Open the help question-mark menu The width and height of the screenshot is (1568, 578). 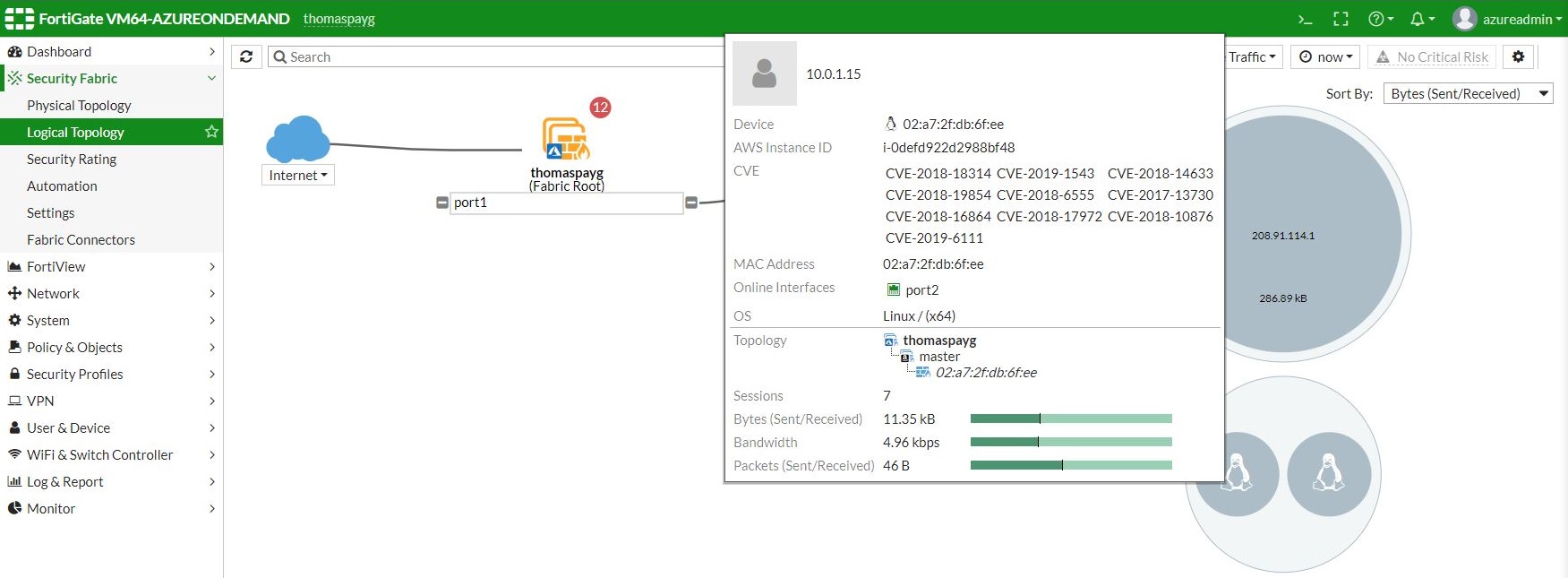coord(1381,19)
